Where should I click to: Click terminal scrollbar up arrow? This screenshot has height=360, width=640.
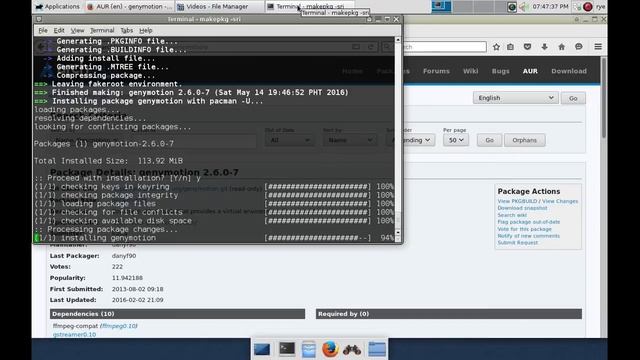398,40
